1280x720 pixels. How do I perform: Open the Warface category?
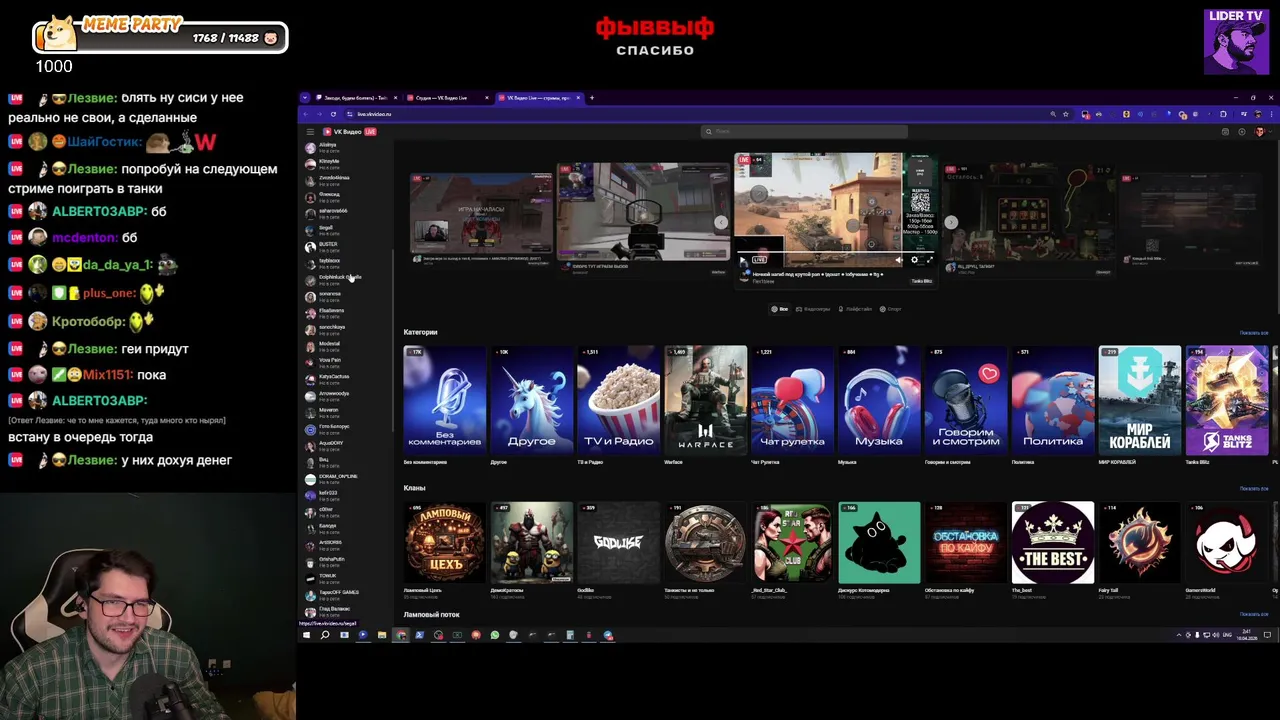coord(705,400)
